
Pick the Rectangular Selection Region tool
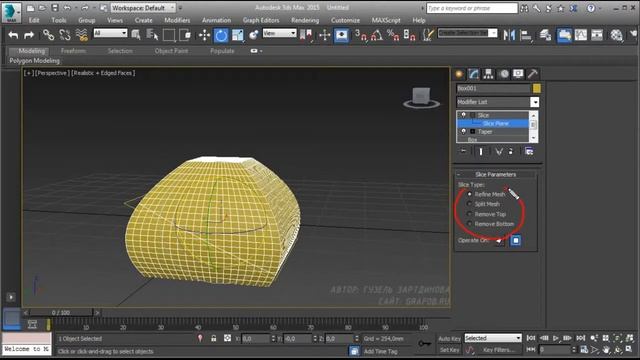pos(169,35)
